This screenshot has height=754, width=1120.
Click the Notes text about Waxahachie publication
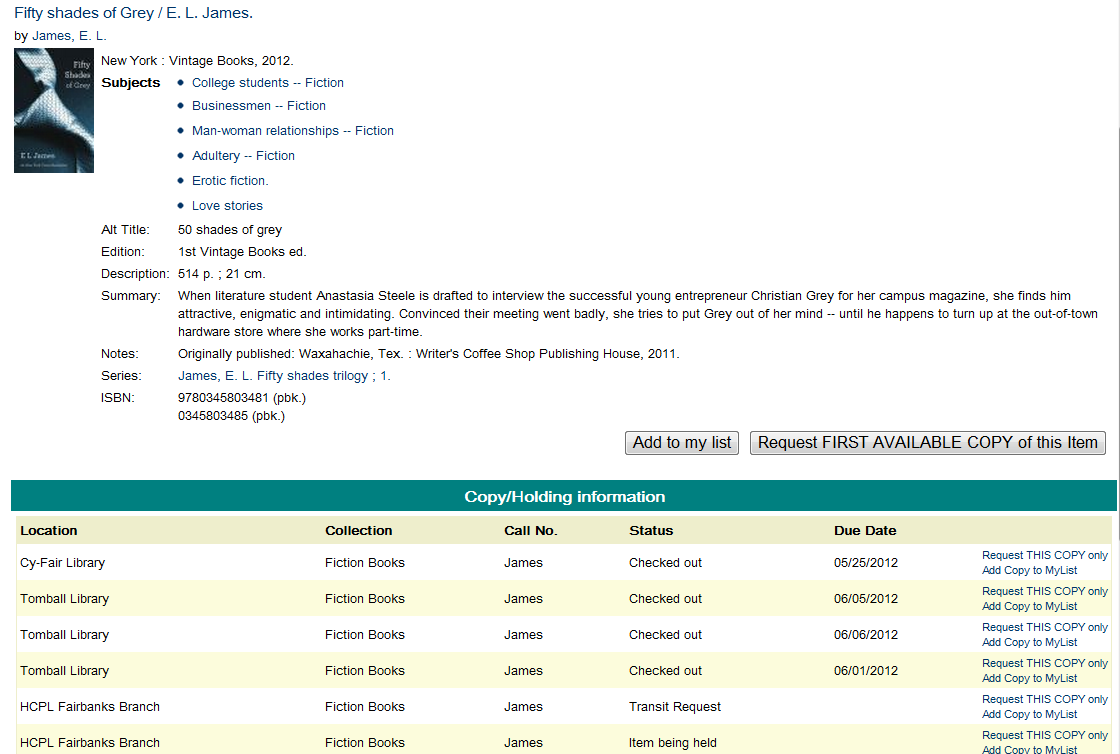coord(429,353)
